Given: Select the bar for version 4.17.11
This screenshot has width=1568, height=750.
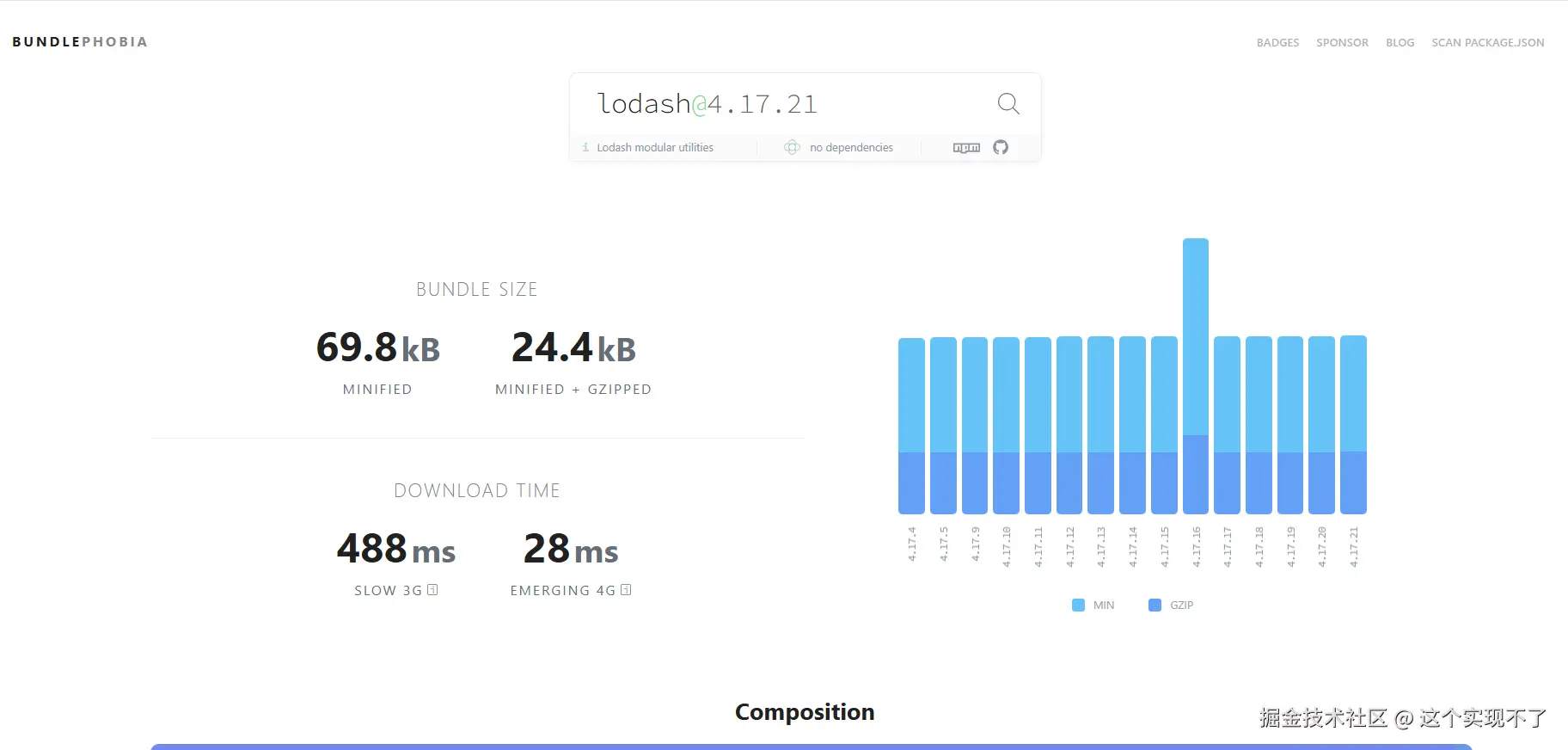Looking at the screenshot, I should (x=1038, y=426).
